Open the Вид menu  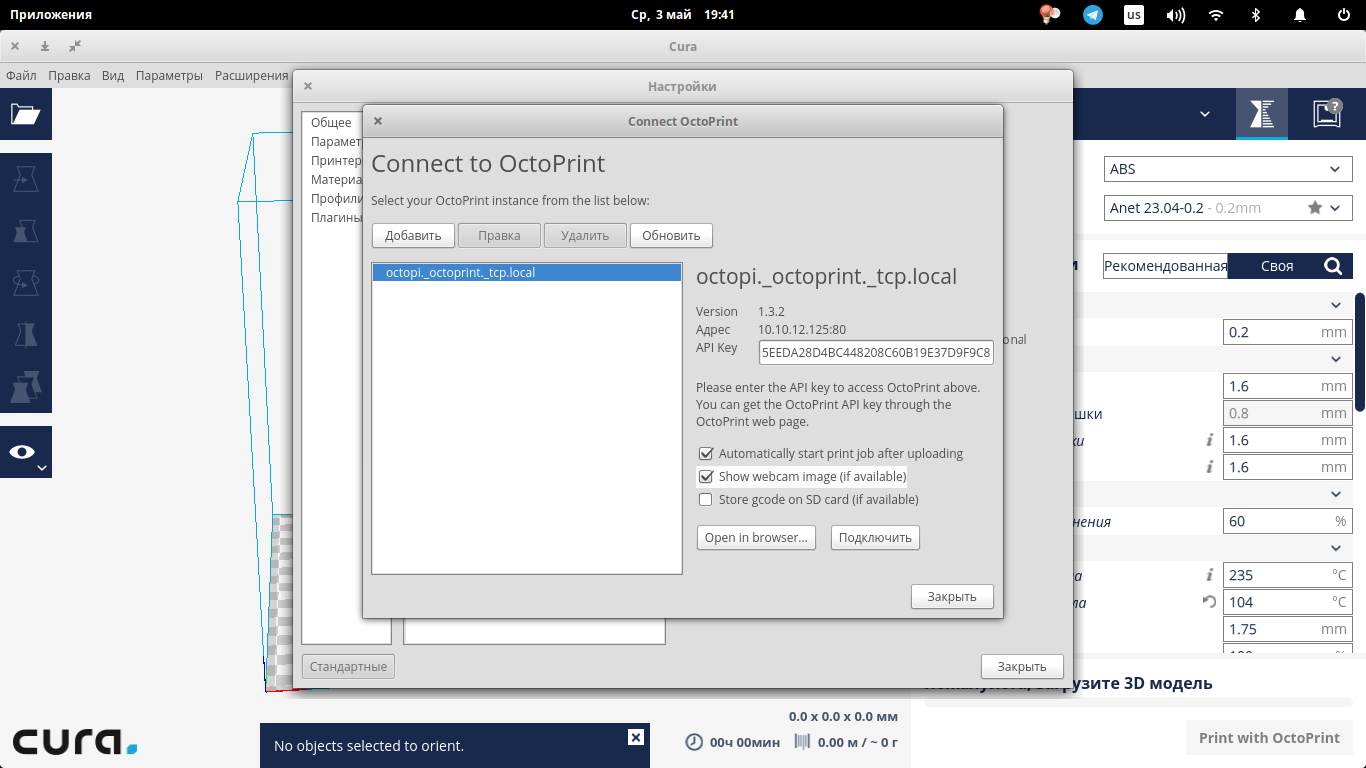[x=113, y=75]
